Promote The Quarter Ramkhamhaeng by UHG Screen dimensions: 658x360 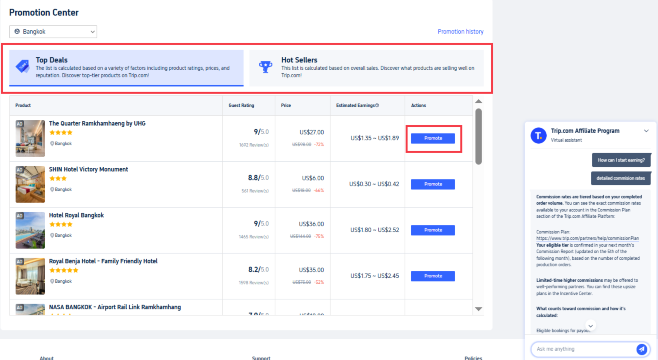pyautogui.click(x=433, y=138)
